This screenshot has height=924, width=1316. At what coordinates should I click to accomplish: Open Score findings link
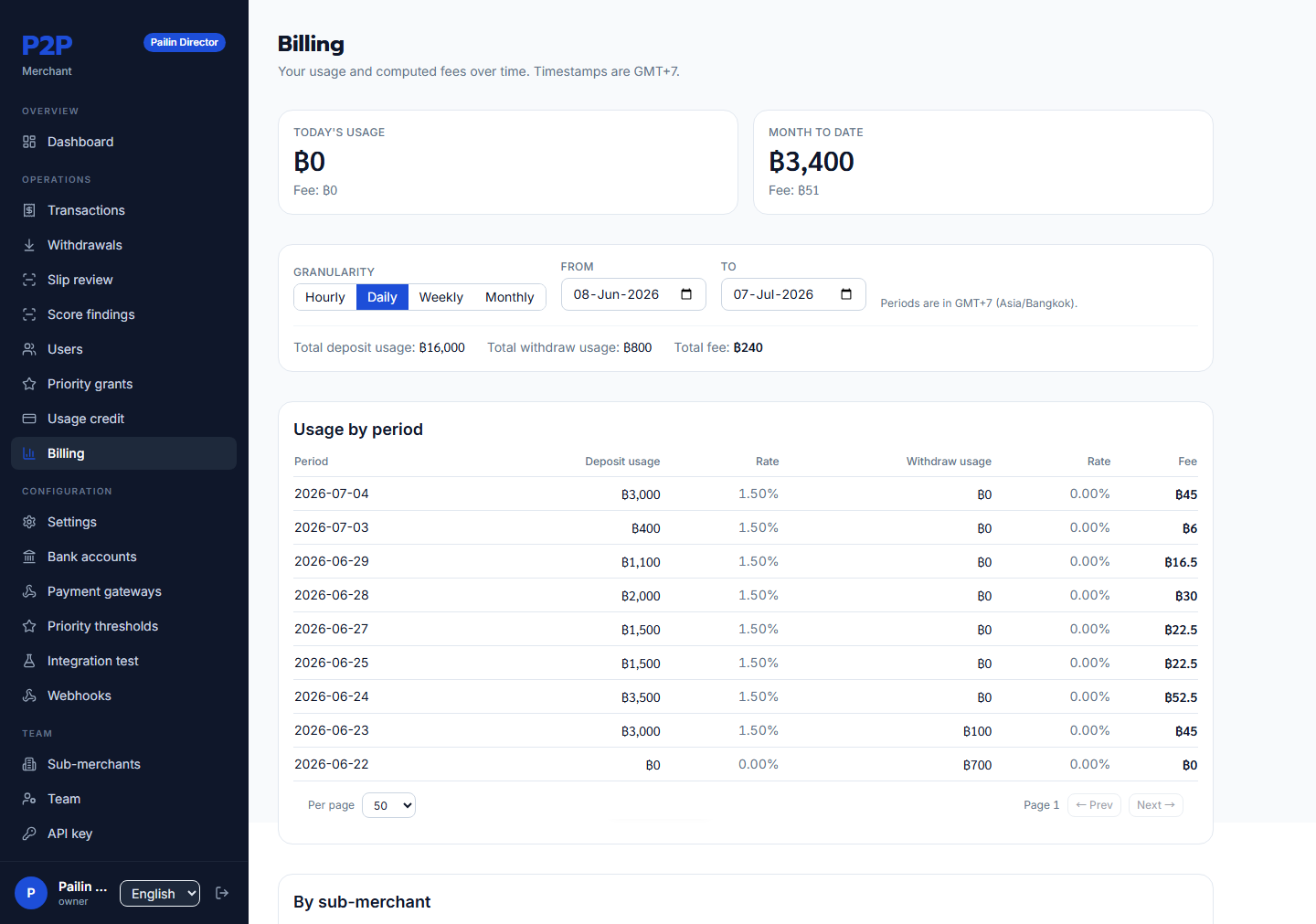(x=124, y=314)
